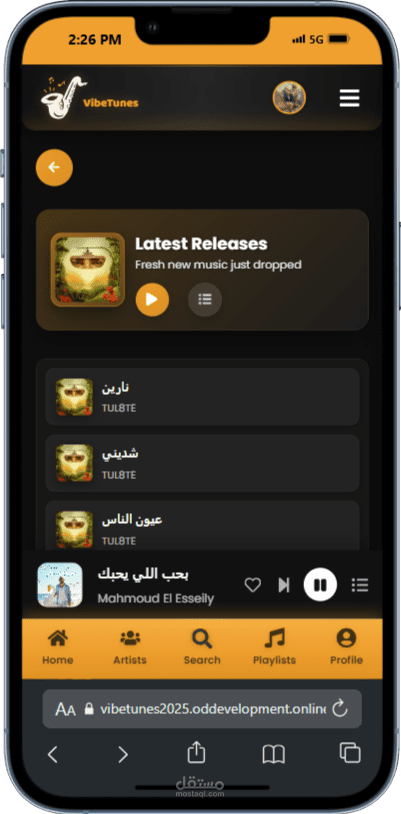Reload the page in the browser address bar

(x=340, y=709)
